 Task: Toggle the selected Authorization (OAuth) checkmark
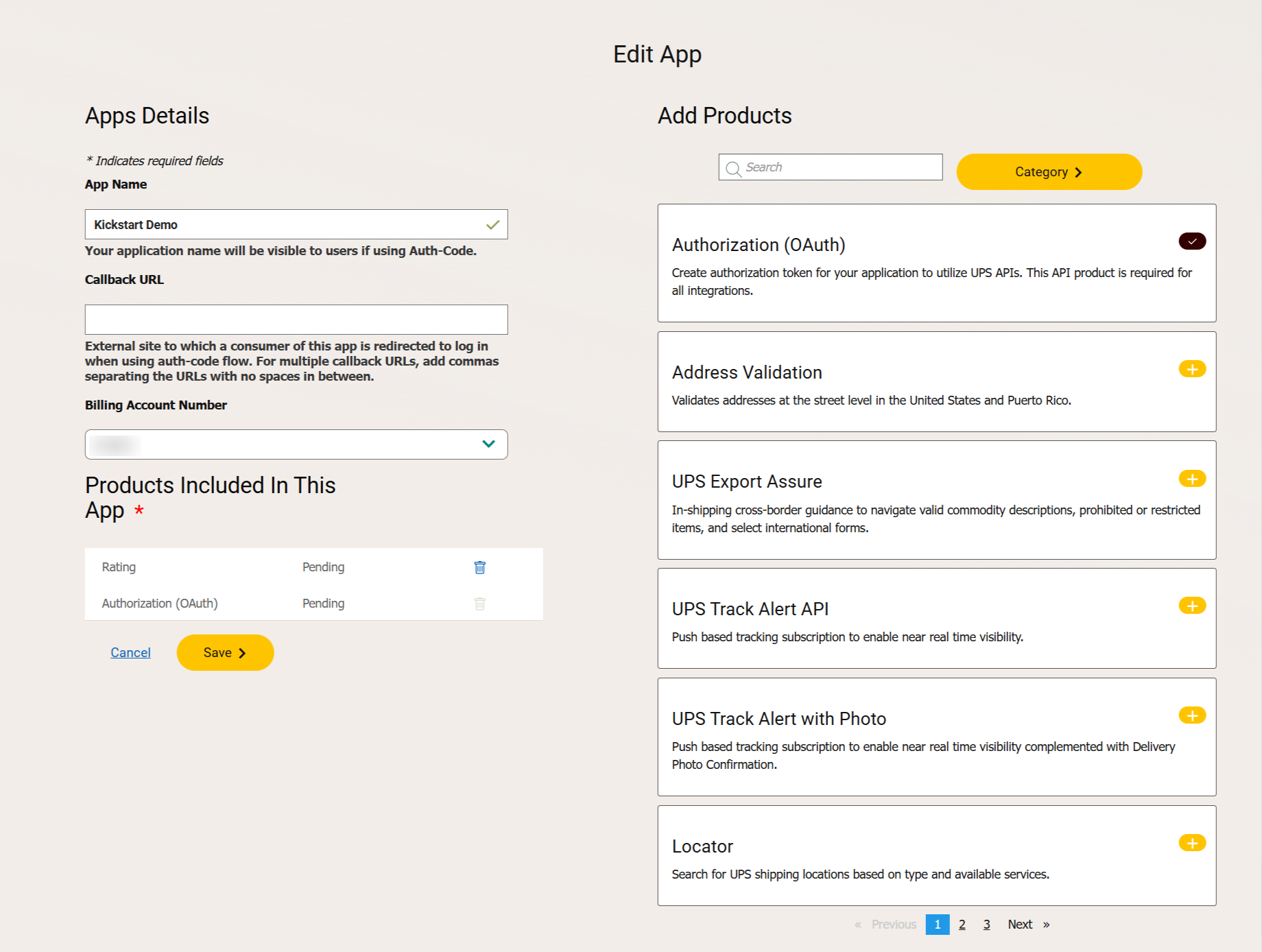1192,241
